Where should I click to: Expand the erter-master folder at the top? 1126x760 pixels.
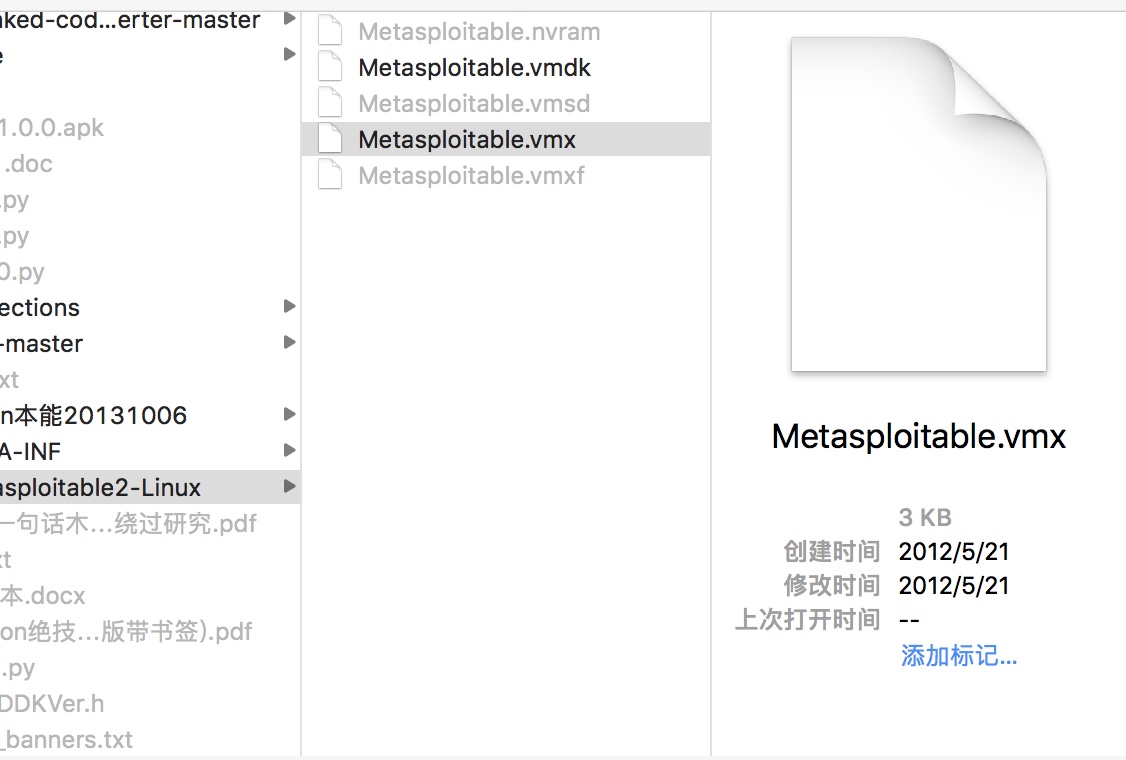(289, 17)
